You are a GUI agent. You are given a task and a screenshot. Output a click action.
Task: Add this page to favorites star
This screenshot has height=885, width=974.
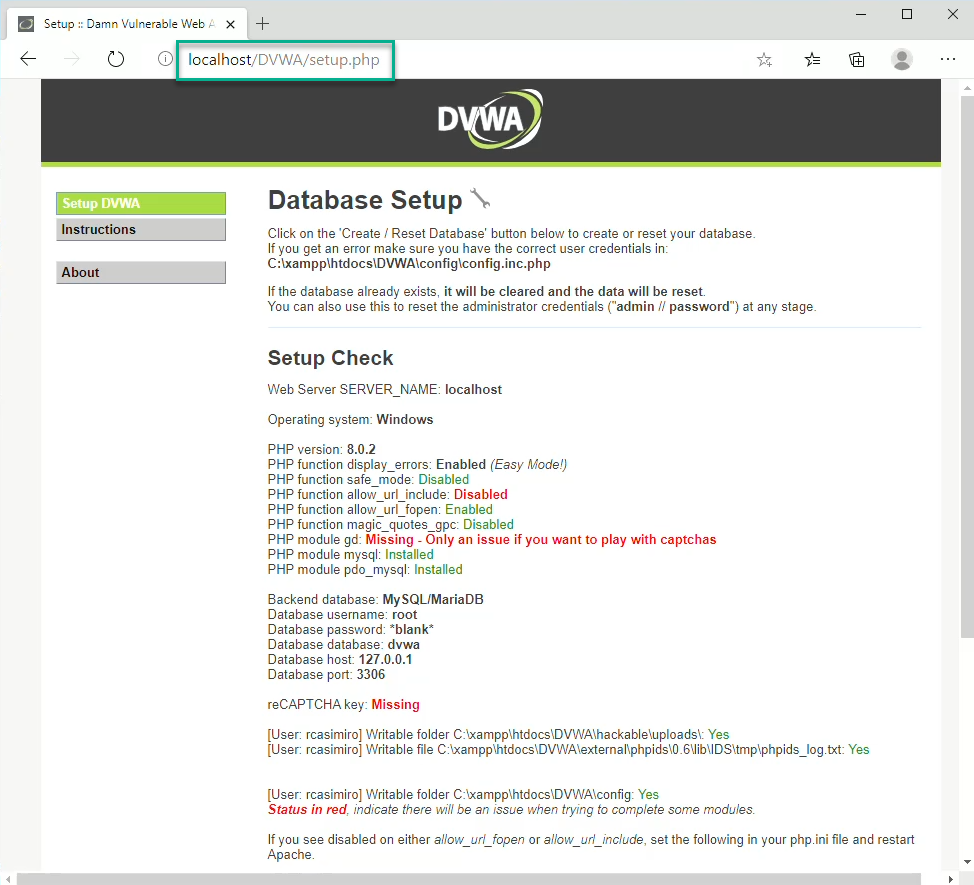(x=764, y=60)
